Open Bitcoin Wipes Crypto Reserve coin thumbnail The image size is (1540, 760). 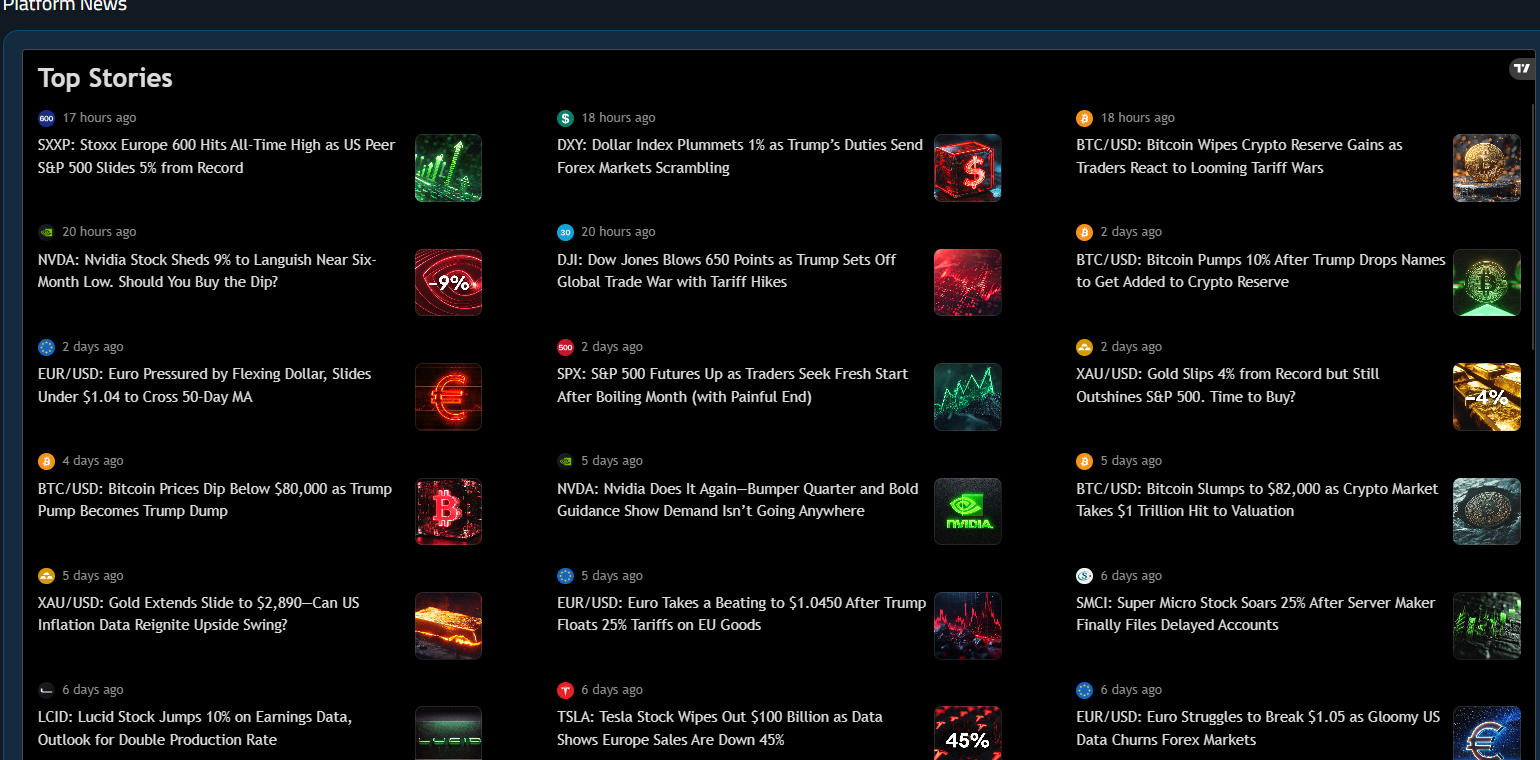tap(1486, 168)
